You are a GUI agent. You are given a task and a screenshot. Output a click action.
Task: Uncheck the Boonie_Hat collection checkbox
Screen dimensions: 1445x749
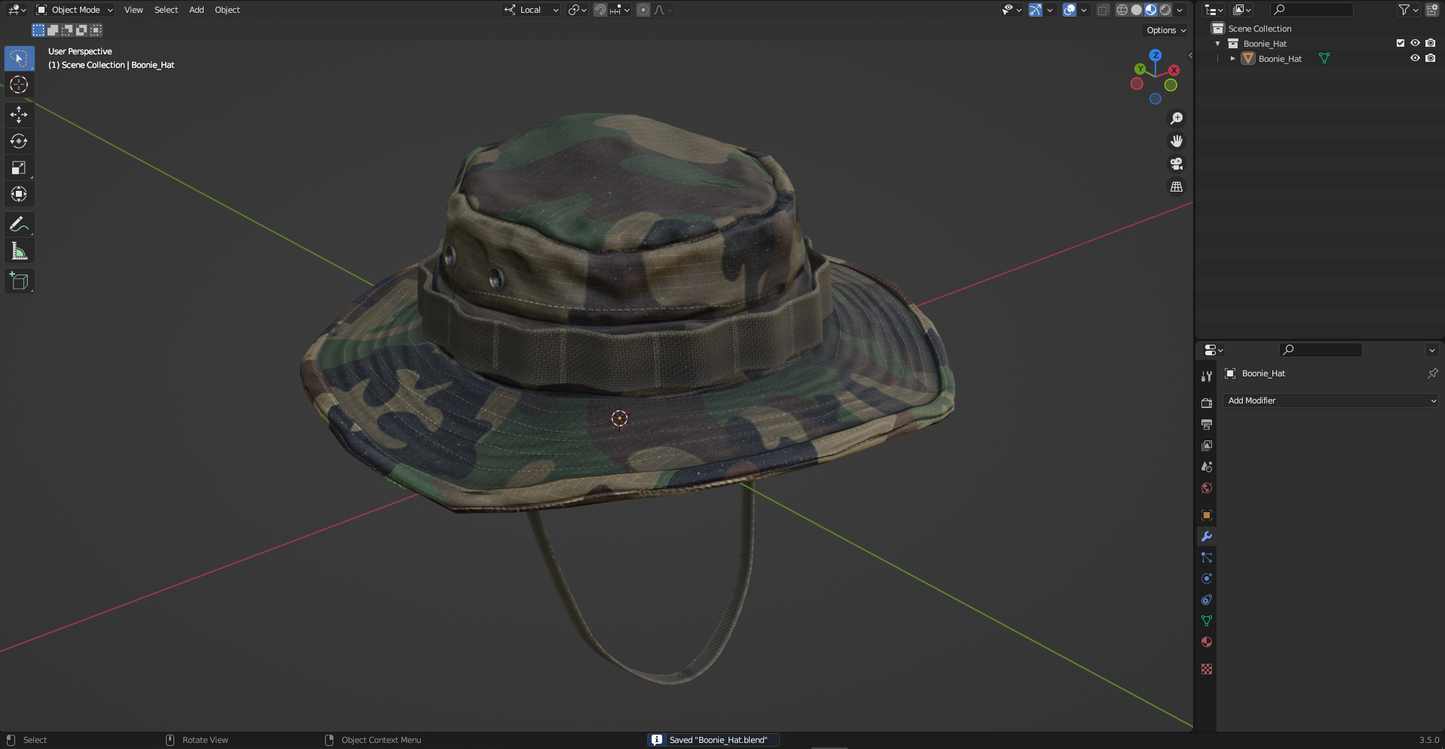(x=1400, y=43)
